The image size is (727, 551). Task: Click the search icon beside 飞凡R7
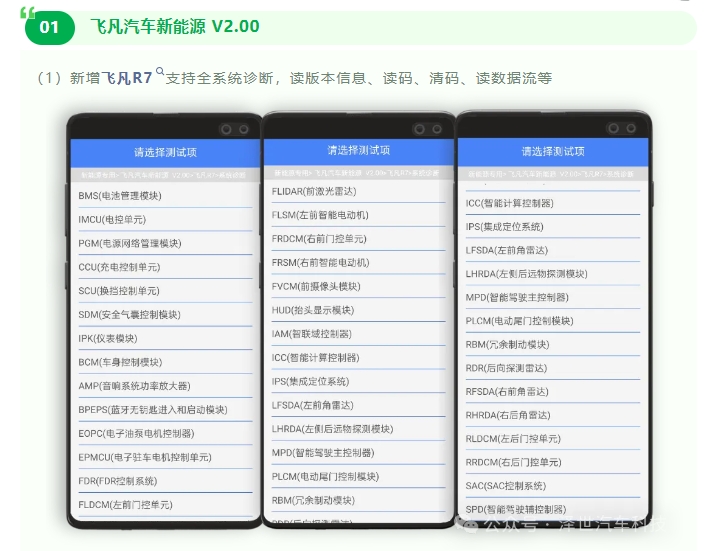click(160, 71)
